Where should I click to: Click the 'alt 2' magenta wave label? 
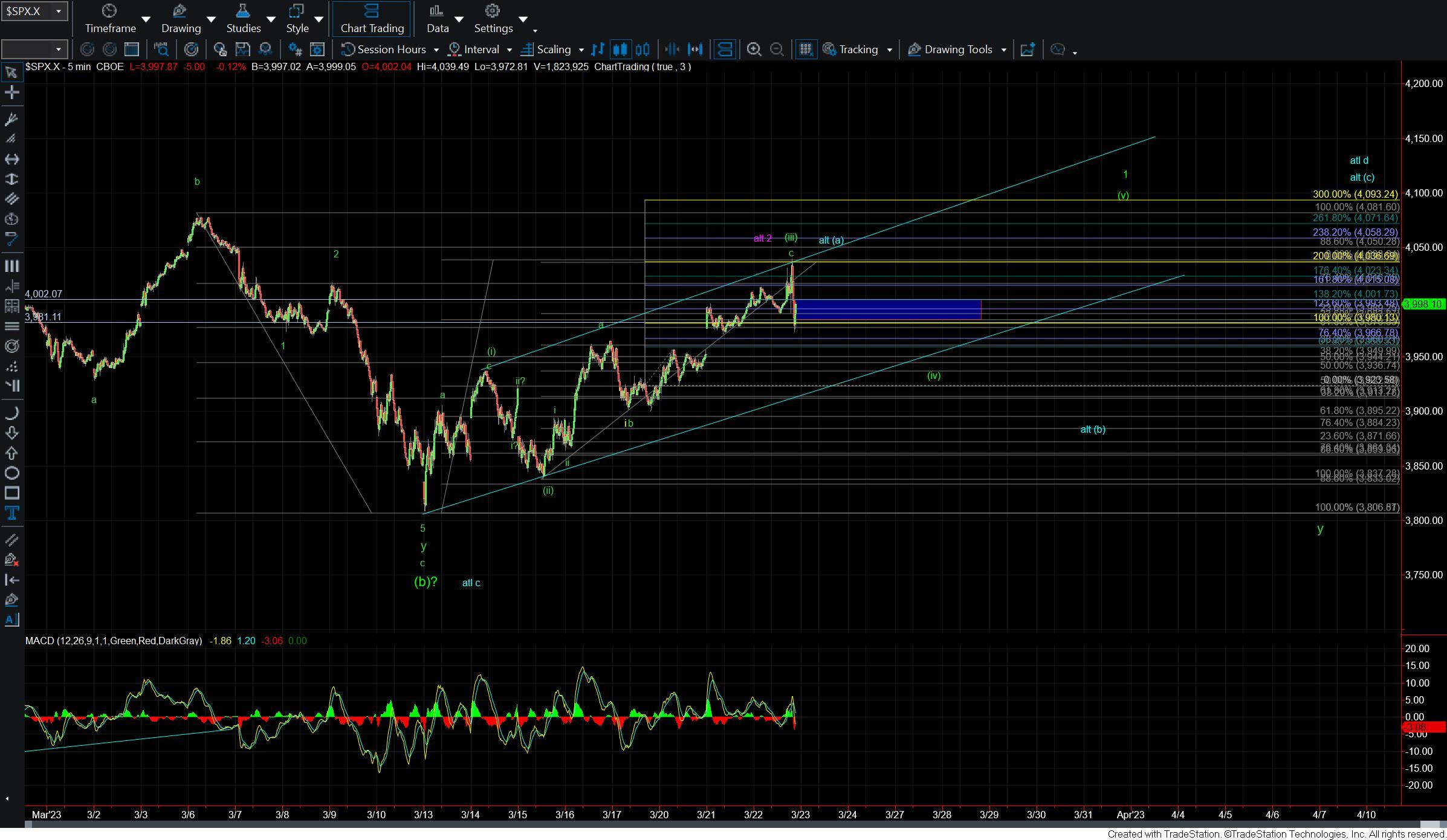pyautogui.click(x=762, y=239)
